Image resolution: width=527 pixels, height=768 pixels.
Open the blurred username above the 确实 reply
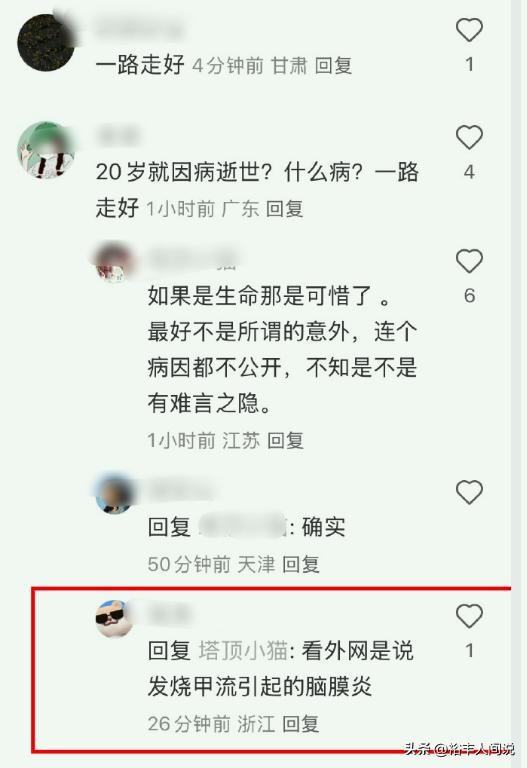tap(180, 490)
